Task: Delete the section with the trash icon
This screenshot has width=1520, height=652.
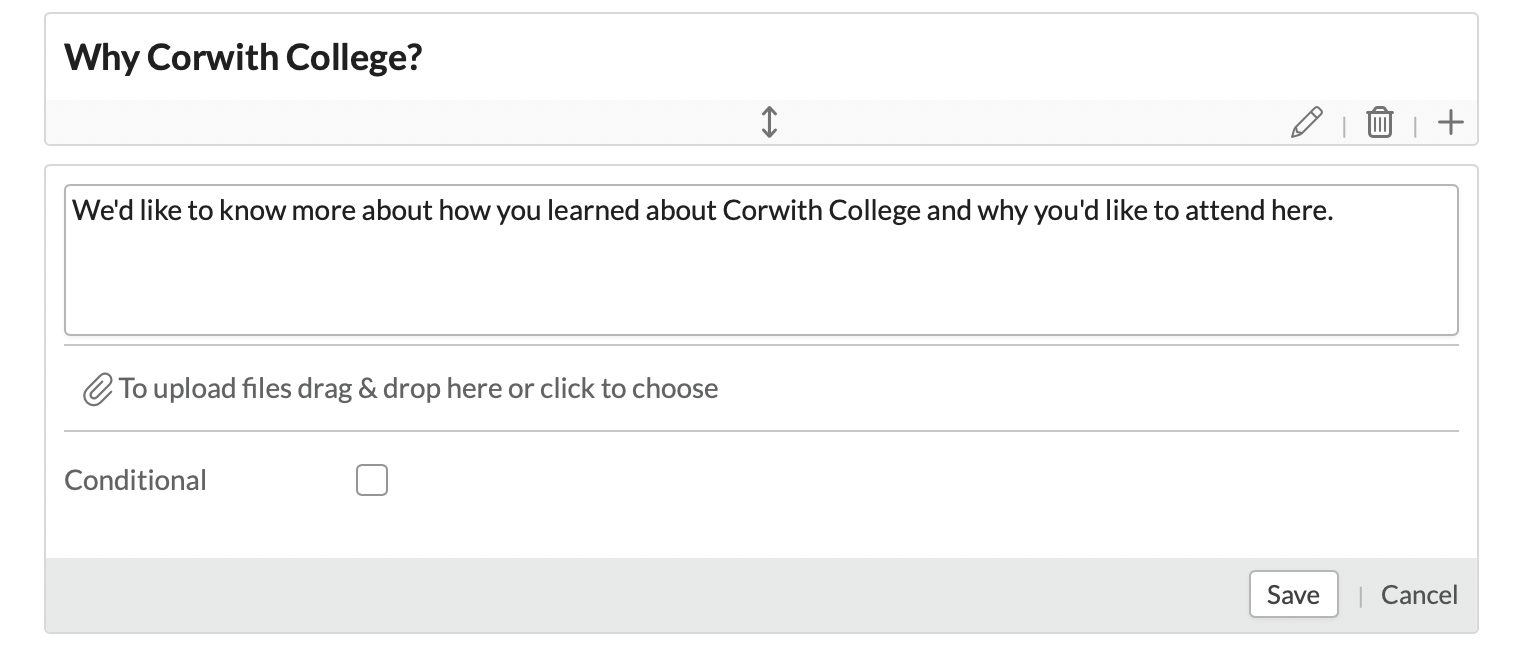Action: click(1379, 123)
